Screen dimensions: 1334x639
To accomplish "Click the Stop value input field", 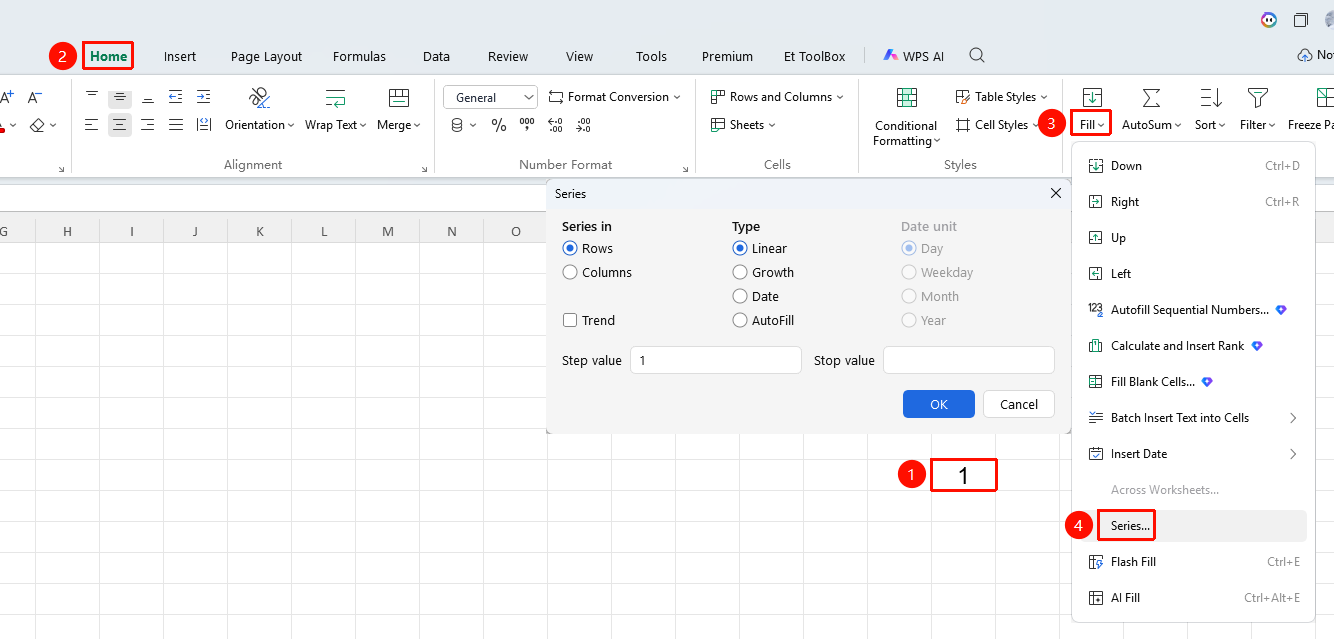I will coord(969,360).
